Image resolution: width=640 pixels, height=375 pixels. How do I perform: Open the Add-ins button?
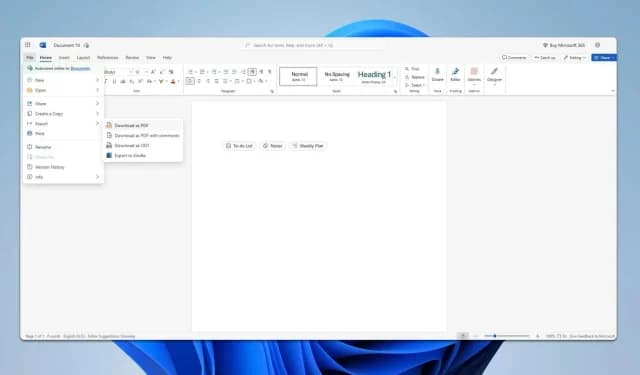[474, 75]
